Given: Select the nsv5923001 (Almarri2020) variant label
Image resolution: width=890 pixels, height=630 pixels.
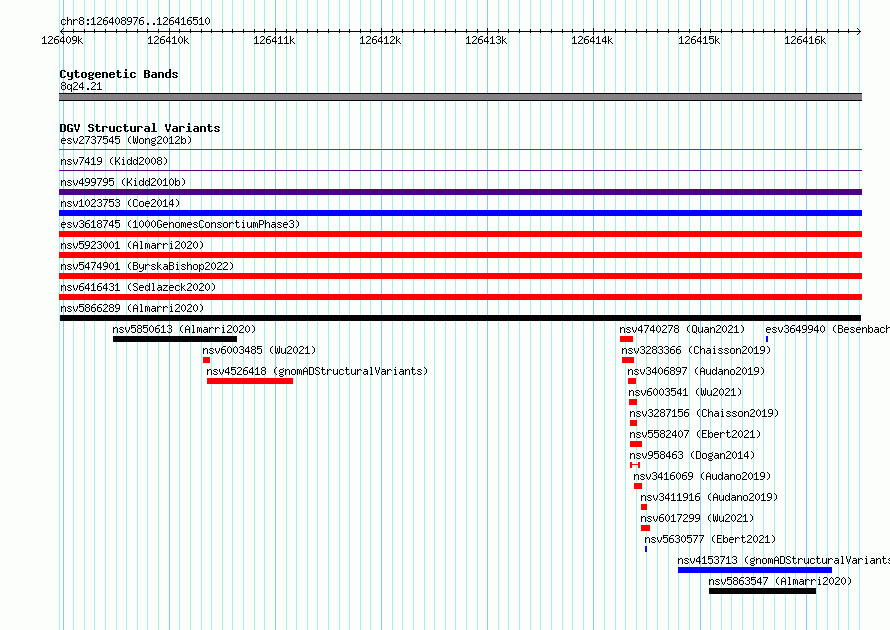Looking at the screenshot, I should click(132, 245).
